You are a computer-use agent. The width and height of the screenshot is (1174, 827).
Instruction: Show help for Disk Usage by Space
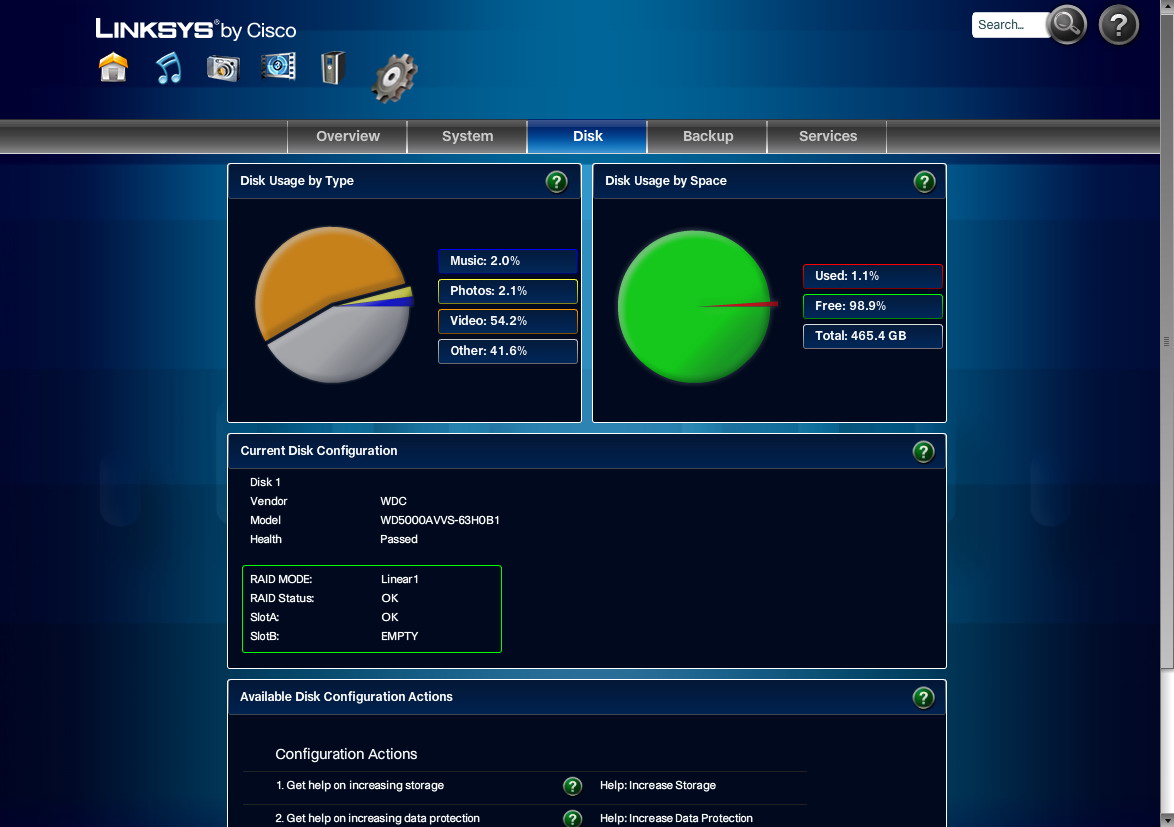click(x=925, y=181)
